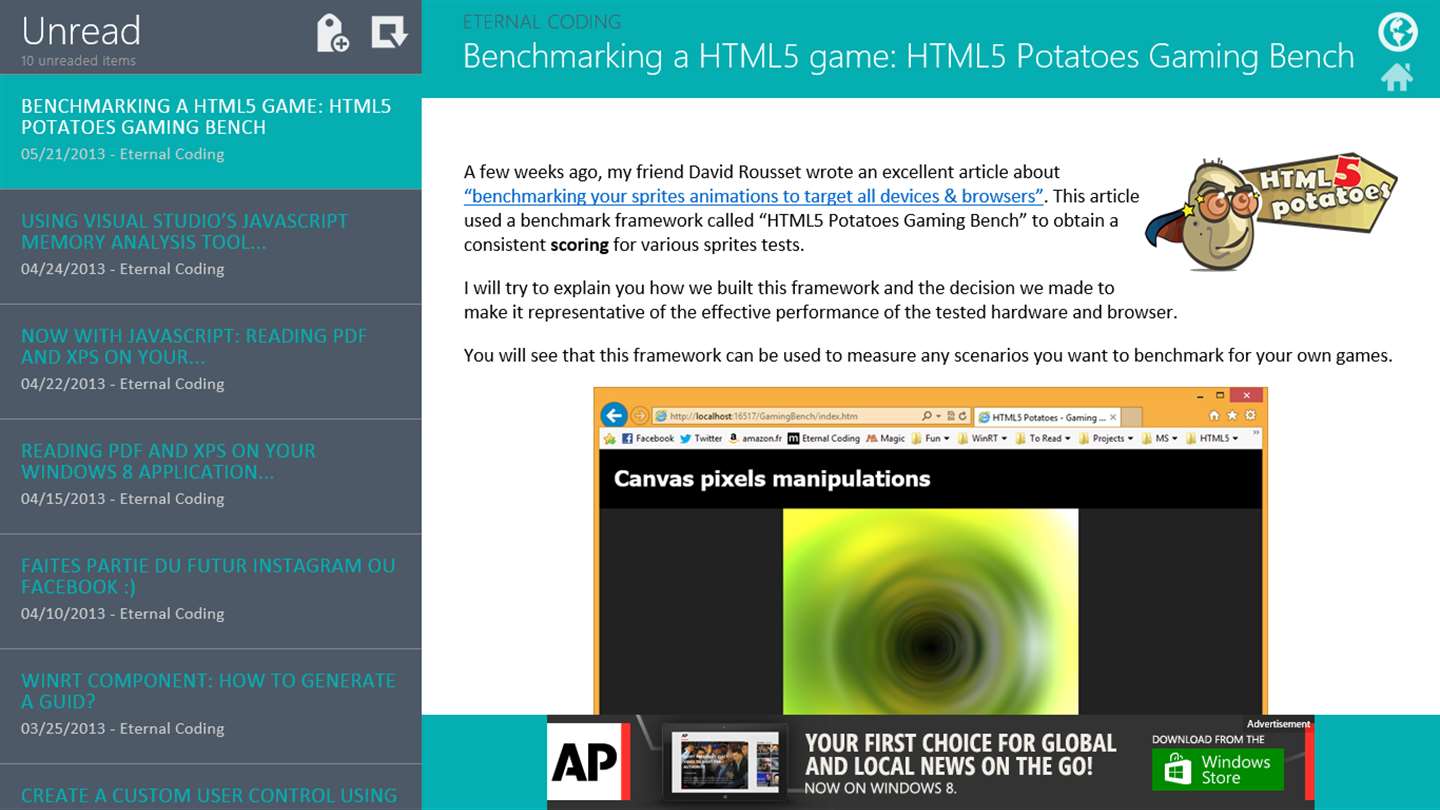This screenshot has height=810, width=1440.
Task: Click the AP logo in the advertisement
Action: point(589,763)
